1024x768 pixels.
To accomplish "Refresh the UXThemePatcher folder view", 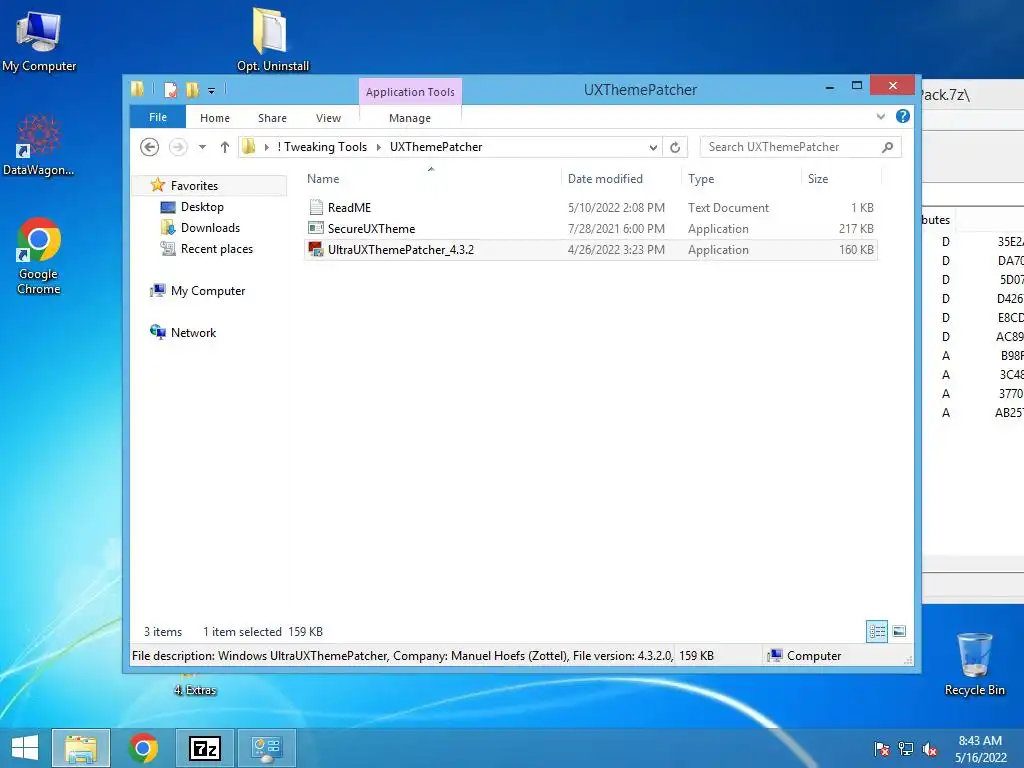I will tap(675, 148).
